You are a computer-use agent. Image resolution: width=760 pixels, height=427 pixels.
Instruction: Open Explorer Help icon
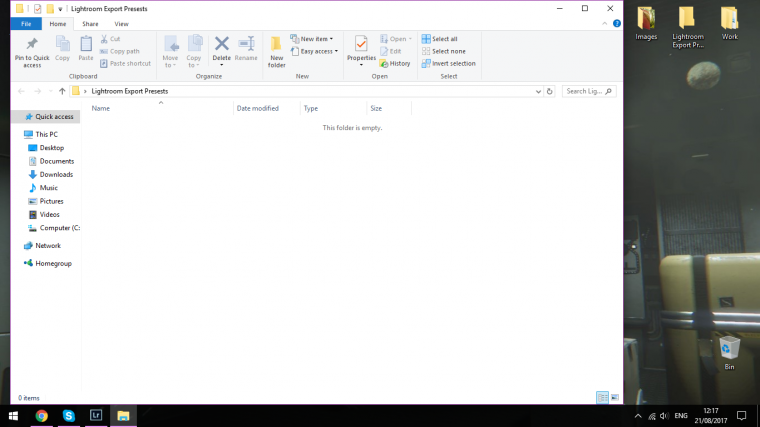click(x=617, y=23)
